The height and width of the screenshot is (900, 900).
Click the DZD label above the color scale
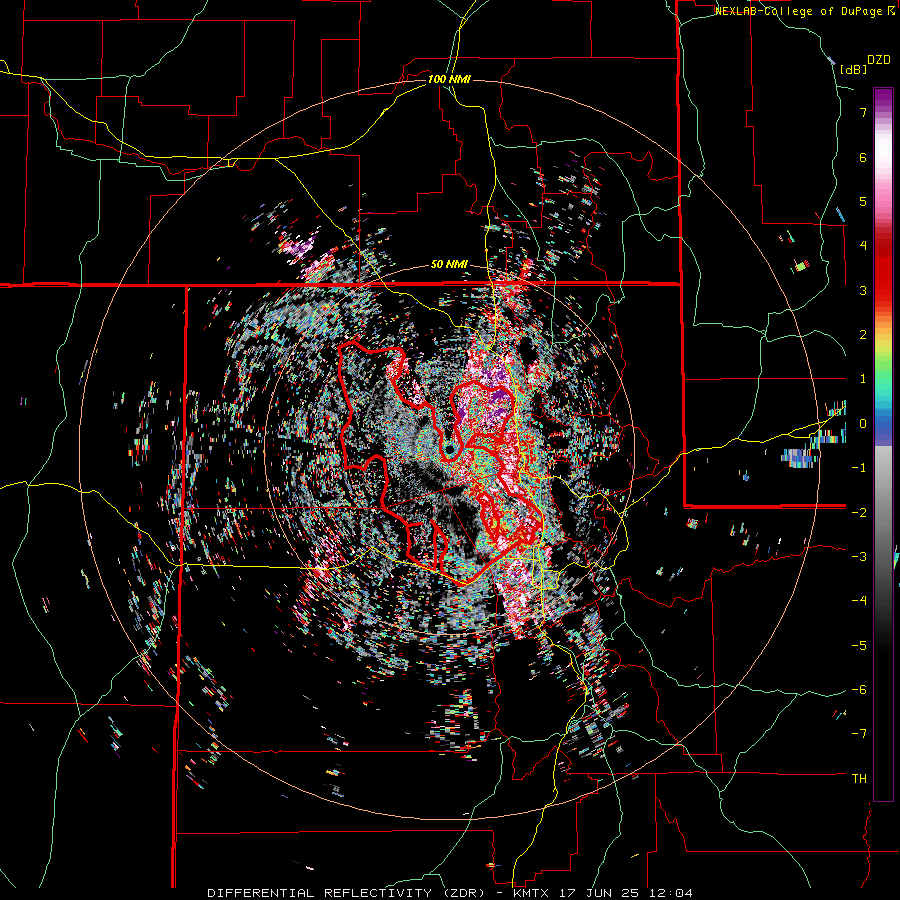879,60
